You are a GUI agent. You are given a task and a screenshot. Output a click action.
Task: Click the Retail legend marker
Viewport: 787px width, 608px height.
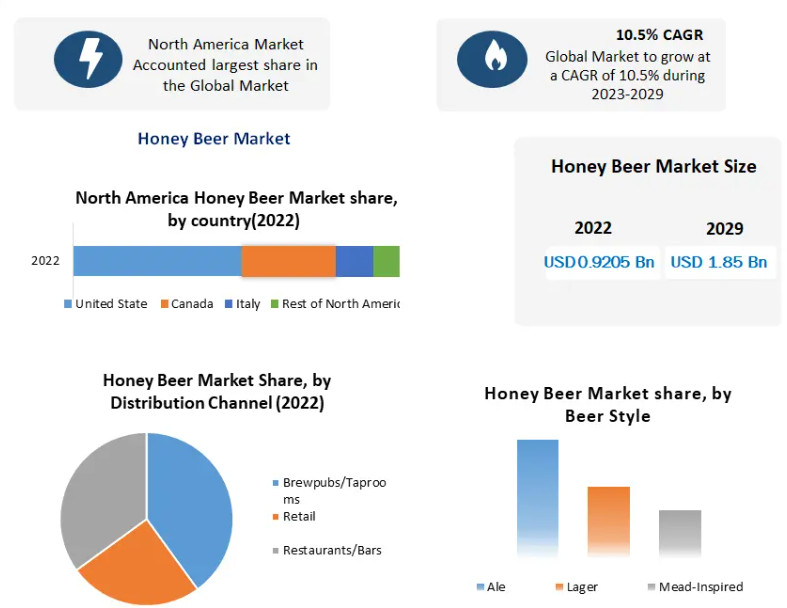click(276, 517)
